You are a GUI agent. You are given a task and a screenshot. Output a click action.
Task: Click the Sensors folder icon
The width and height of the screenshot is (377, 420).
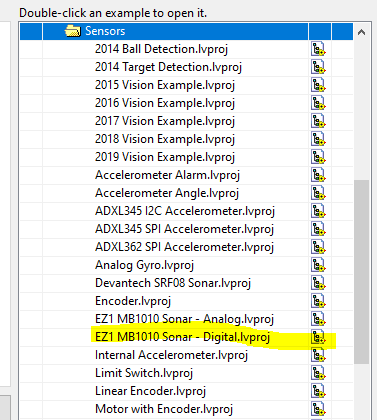(73, 31)
